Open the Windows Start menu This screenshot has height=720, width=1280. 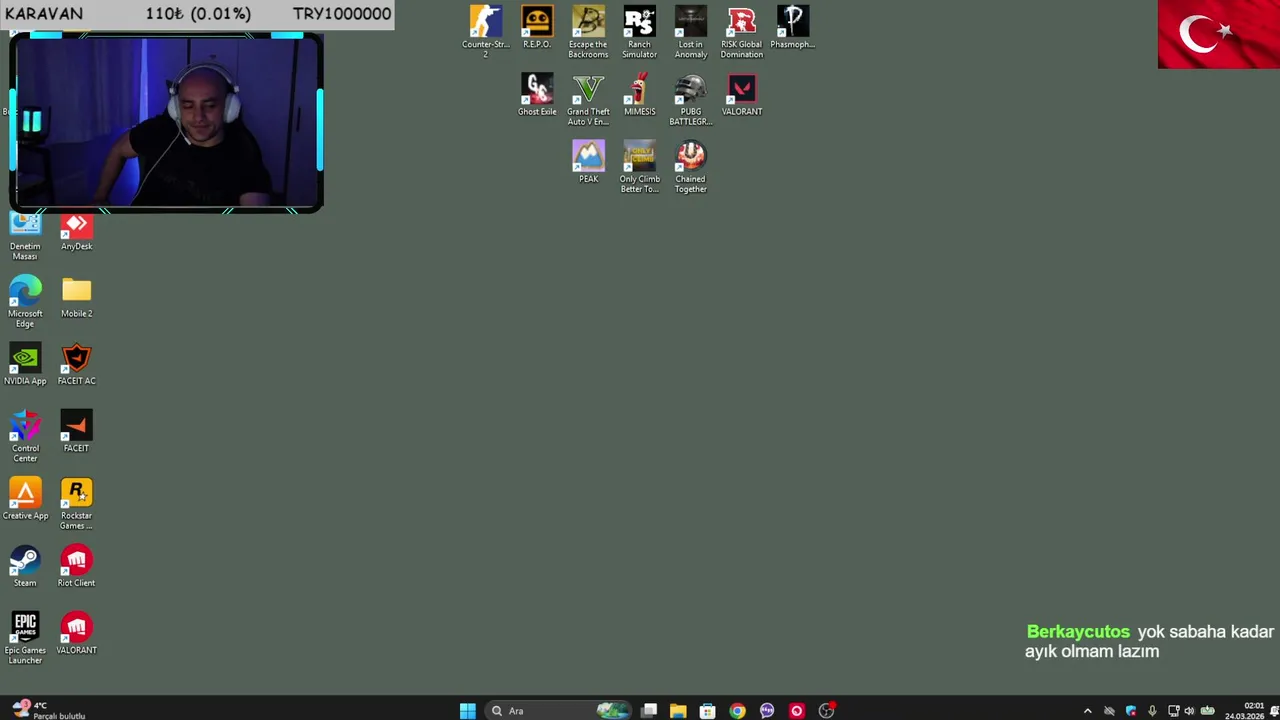[467, 711]
